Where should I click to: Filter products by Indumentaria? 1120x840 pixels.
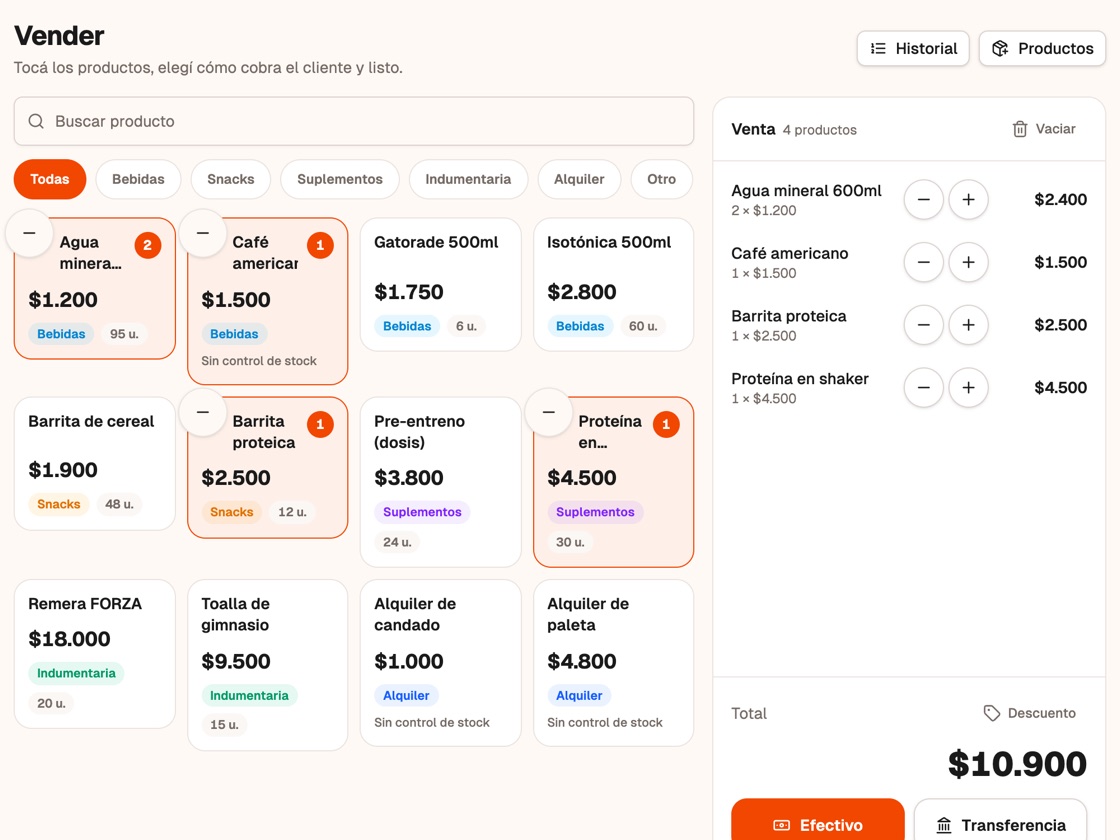pyautogui.click(x=469, y=179)
